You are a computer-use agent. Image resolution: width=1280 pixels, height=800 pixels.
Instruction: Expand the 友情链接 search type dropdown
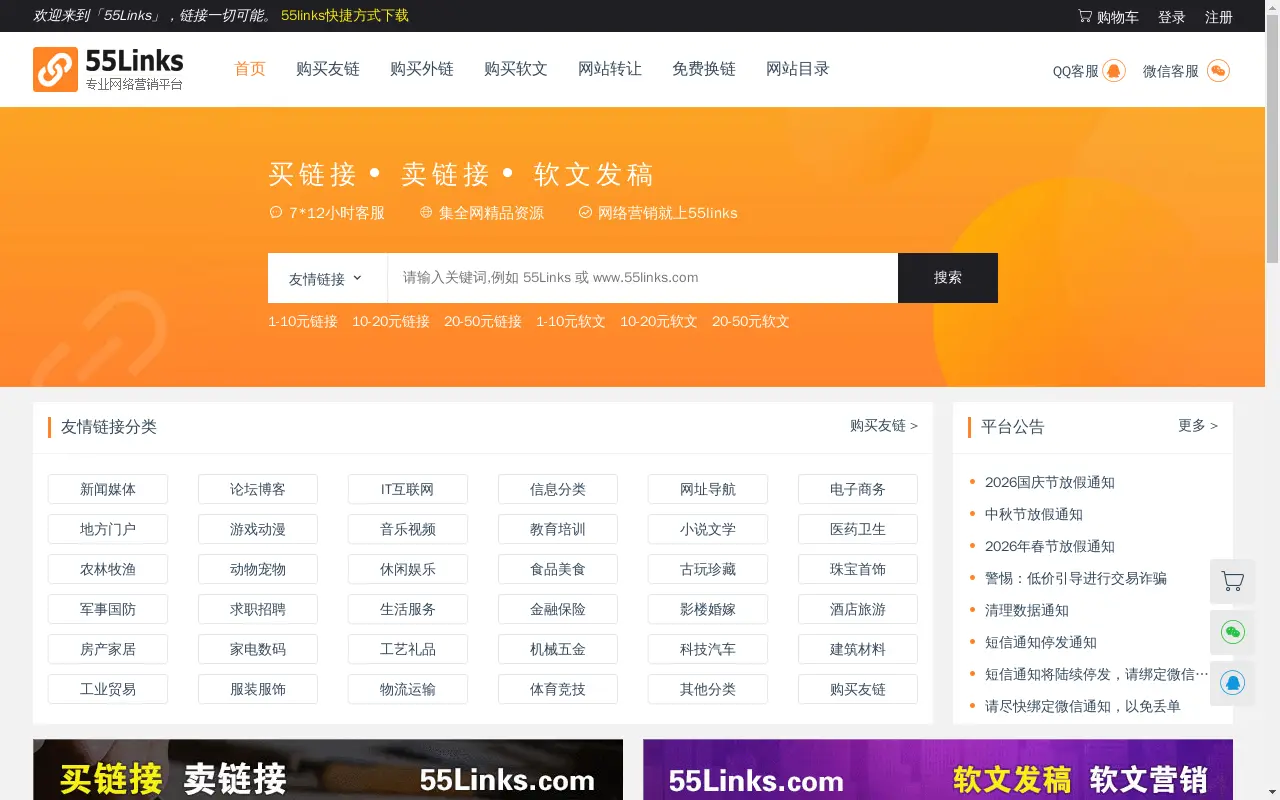pyautogui.click(x=327, y=278)
